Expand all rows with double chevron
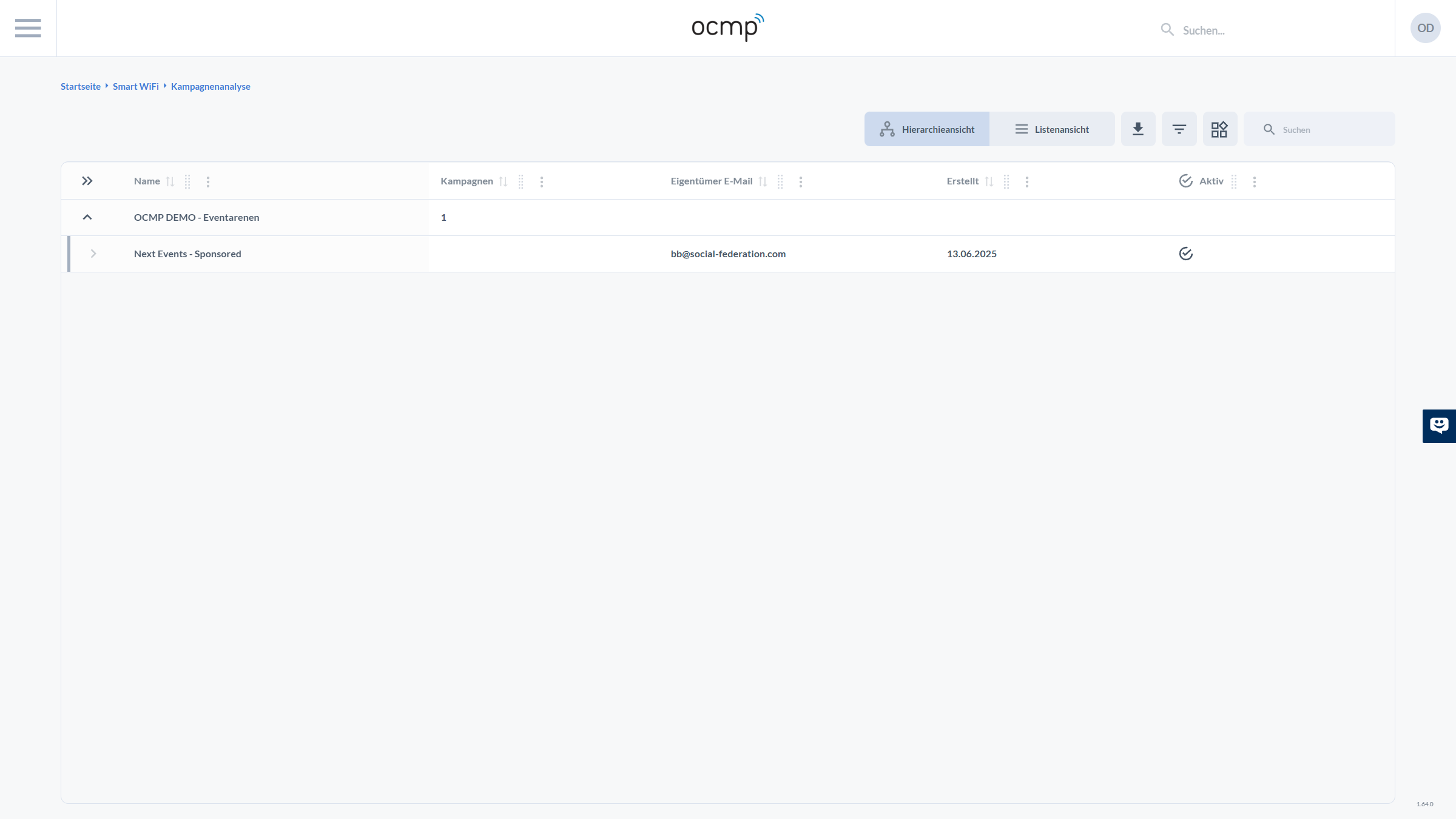 click(87, 181)
